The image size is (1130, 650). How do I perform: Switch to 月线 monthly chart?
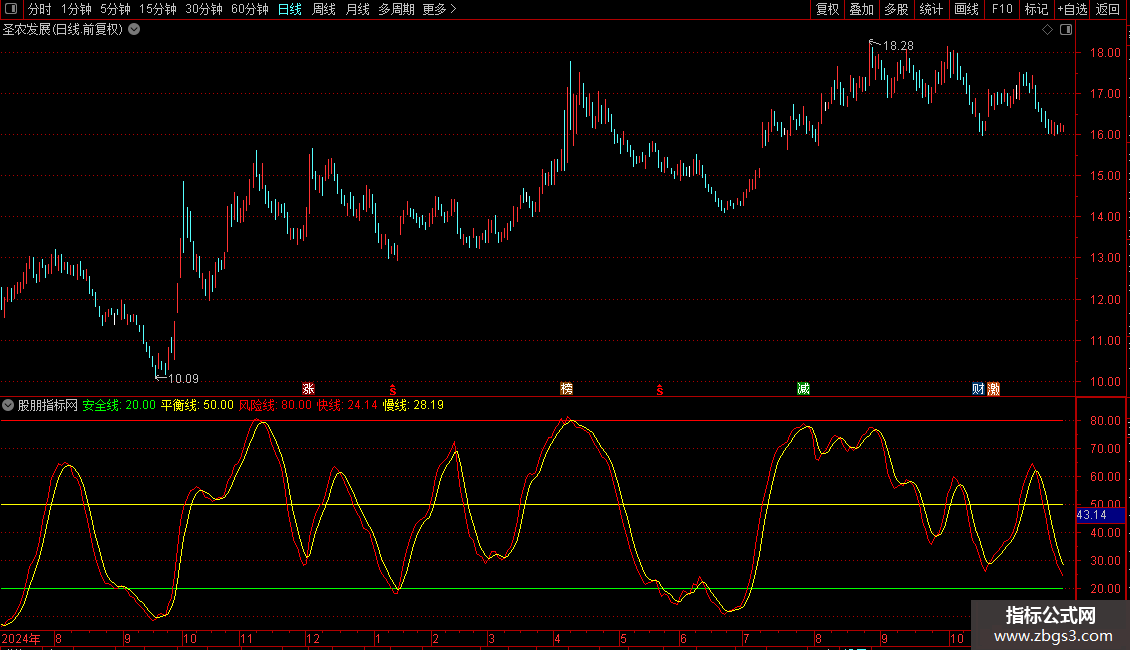pos(357,9)
